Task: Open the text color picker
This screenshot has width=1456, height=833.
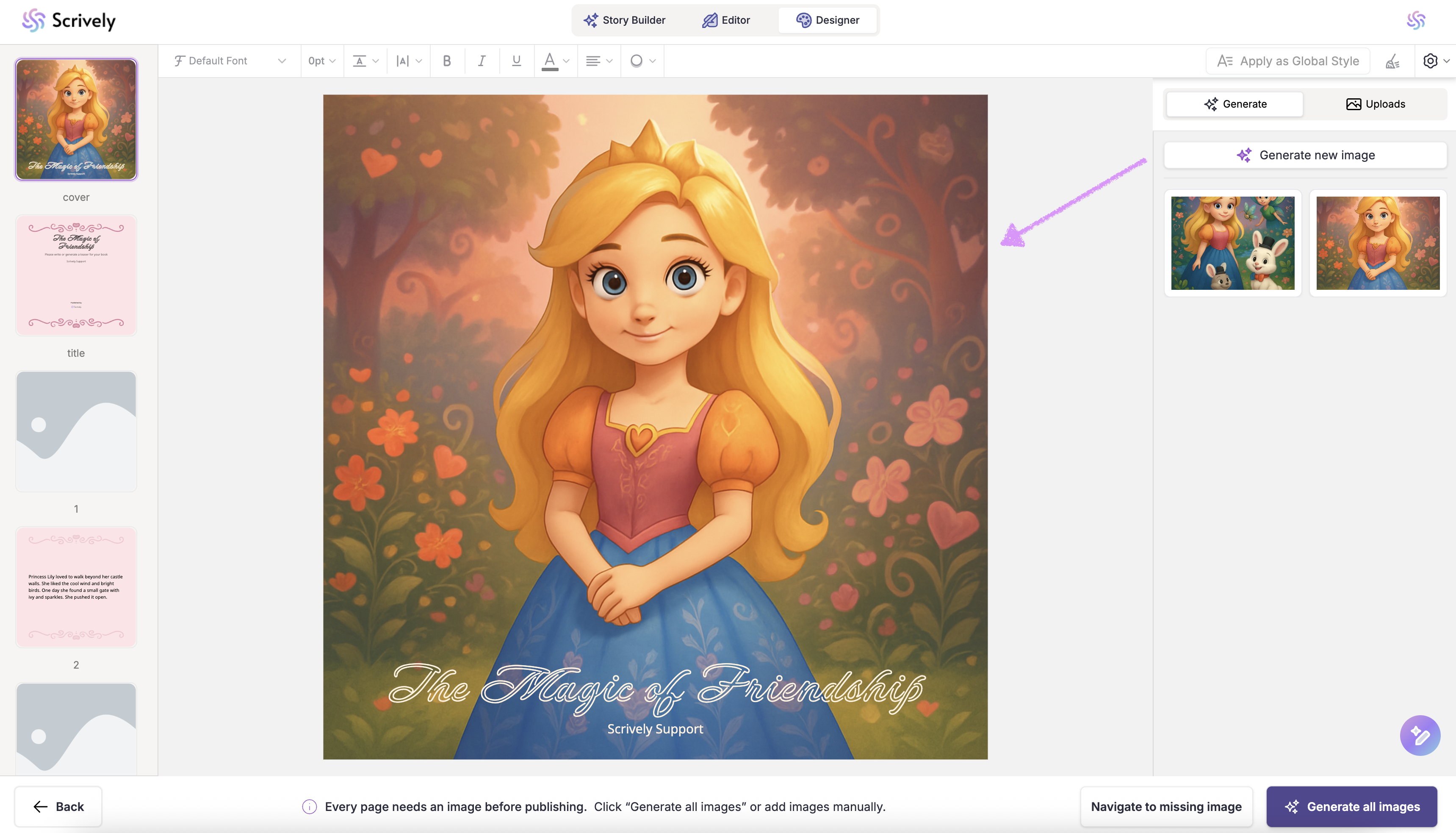Action: pos(555,61)
